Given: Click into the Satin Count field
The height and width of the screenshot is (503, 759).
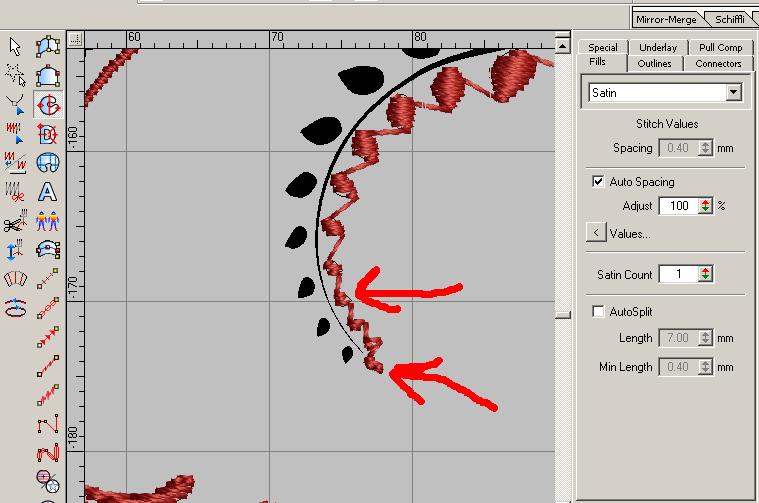Looking at the screenshot, I should pyautogui.click(x=679, y=274).
